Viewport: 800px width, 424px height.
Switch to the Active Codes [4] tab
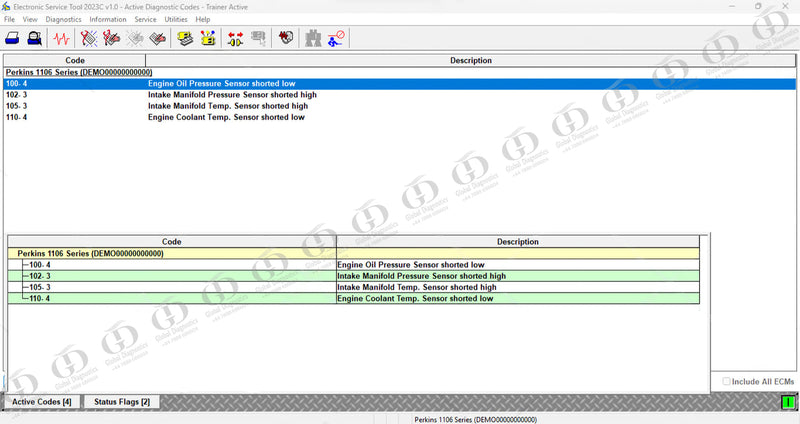pyautogui.click(x=42, y=402)
